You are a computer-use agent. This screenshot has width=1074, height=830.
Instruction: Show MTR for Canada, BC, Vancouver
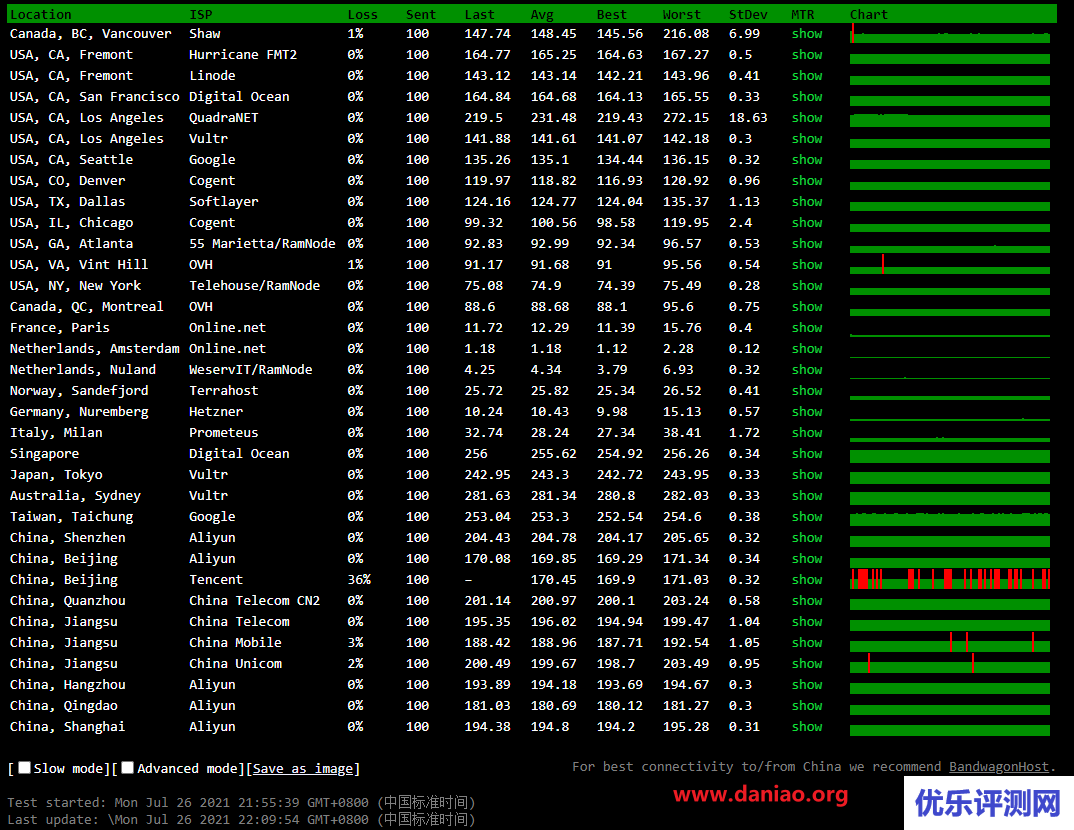pos(807,34)
